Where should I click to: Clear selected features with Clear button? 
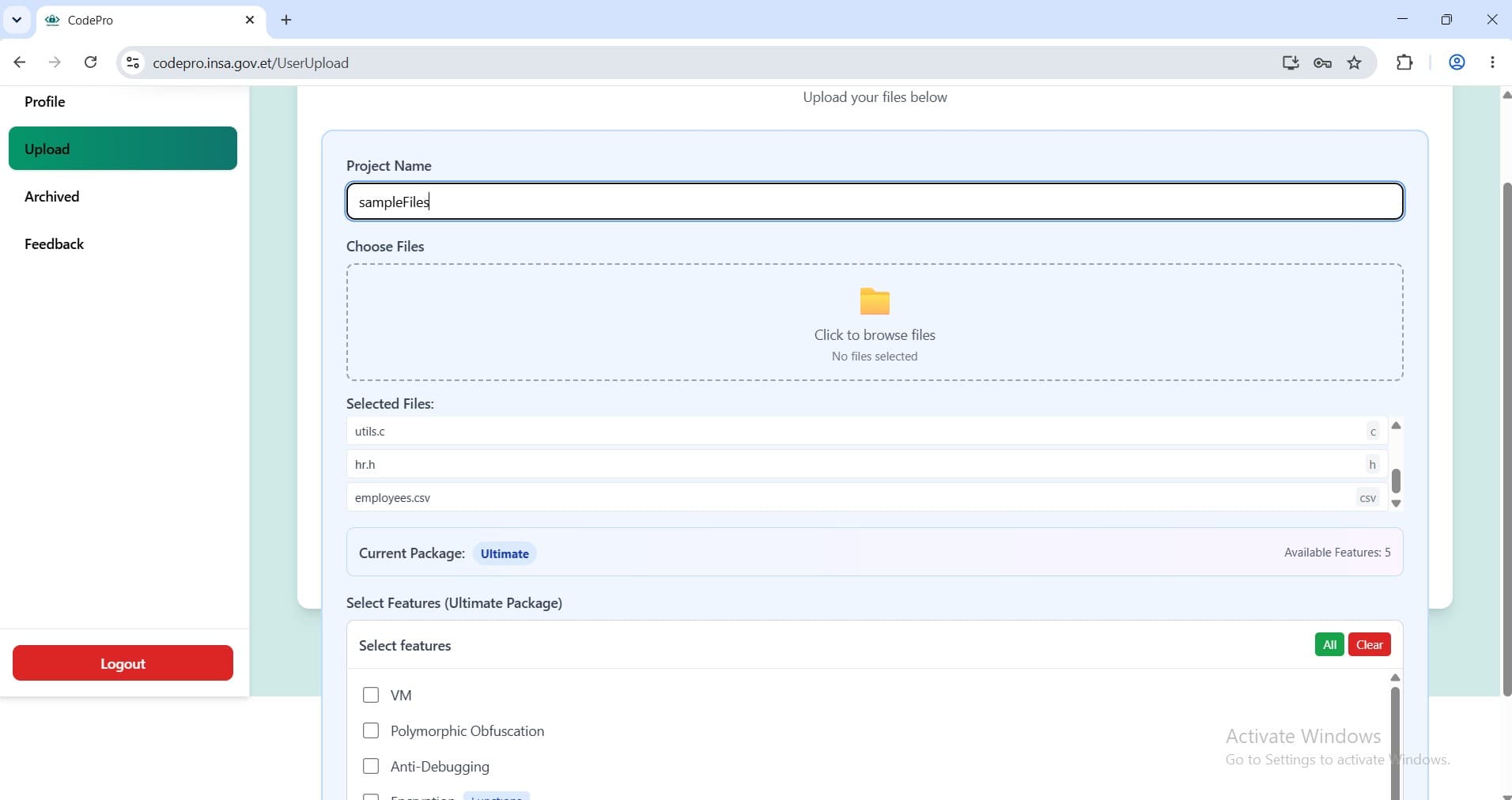pos(1370,644)
